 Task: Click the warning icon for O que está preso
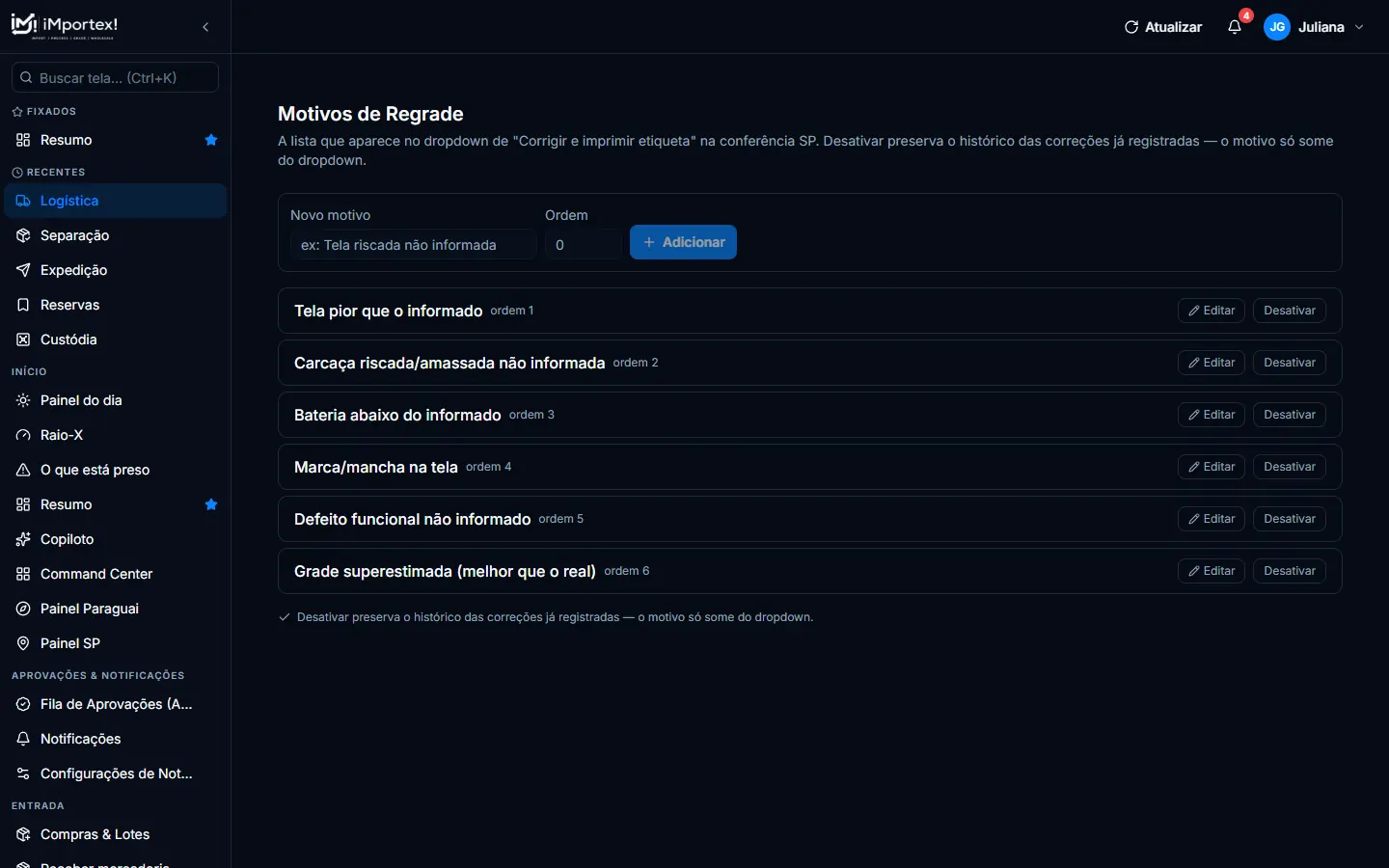[23, 470]
